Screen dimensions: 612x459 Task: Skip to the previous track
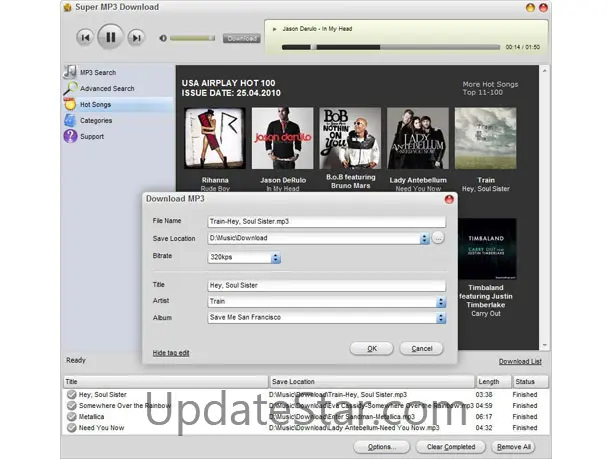click(x=85, y=38)
